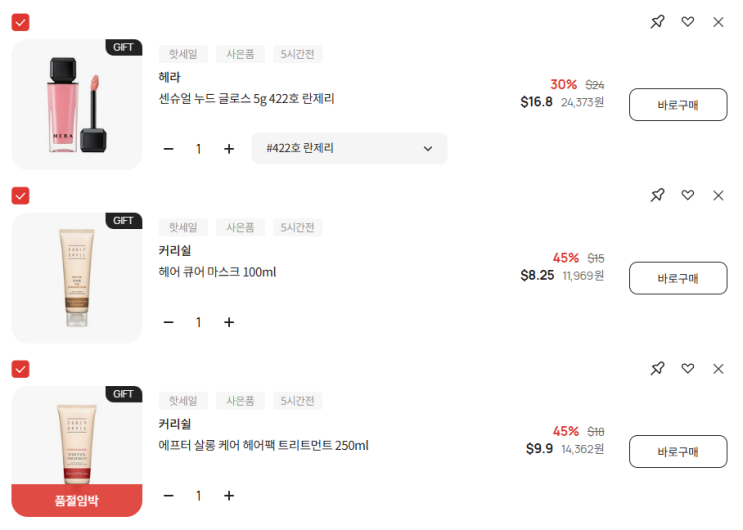Delete hair cure mask from cart
Viewport: 743px width, 530px height.
pos(718,195)
